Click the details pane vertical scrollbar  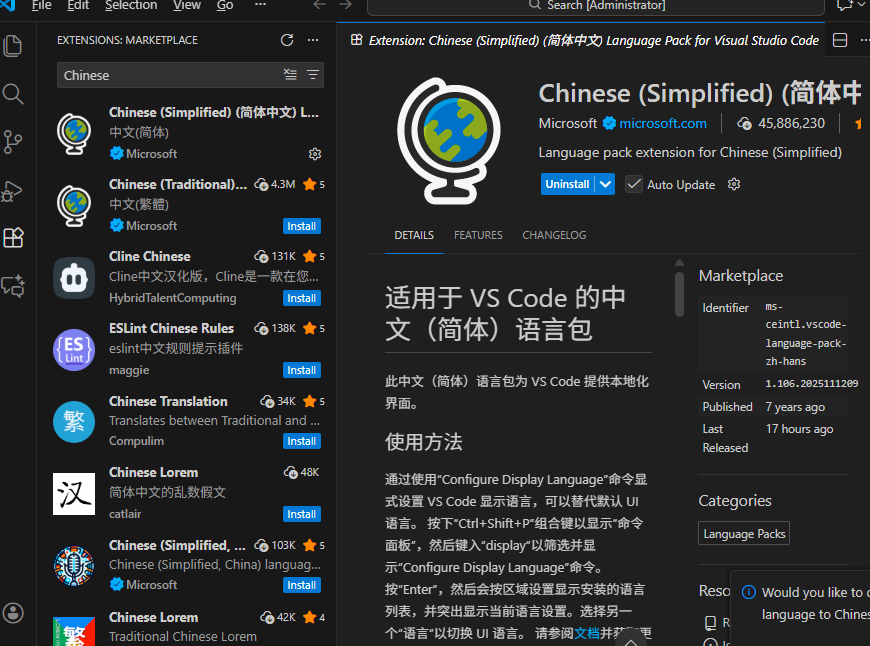pyautogui.click(x=679, y=294)
